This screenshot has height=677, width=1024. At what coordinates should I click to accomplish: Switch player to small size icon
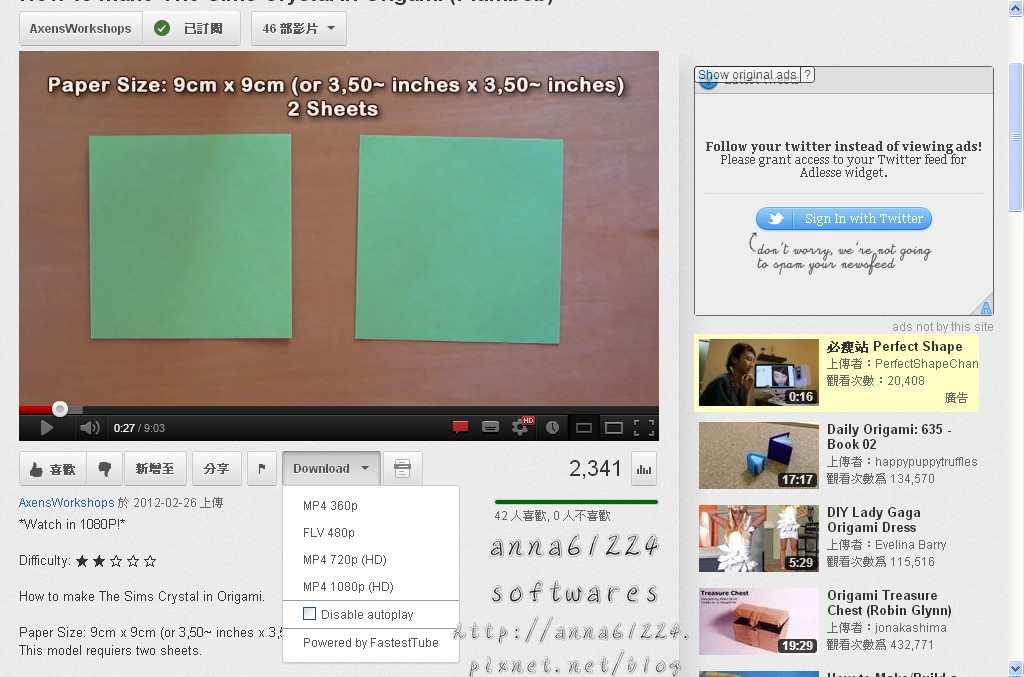click(x=584, y=428)
